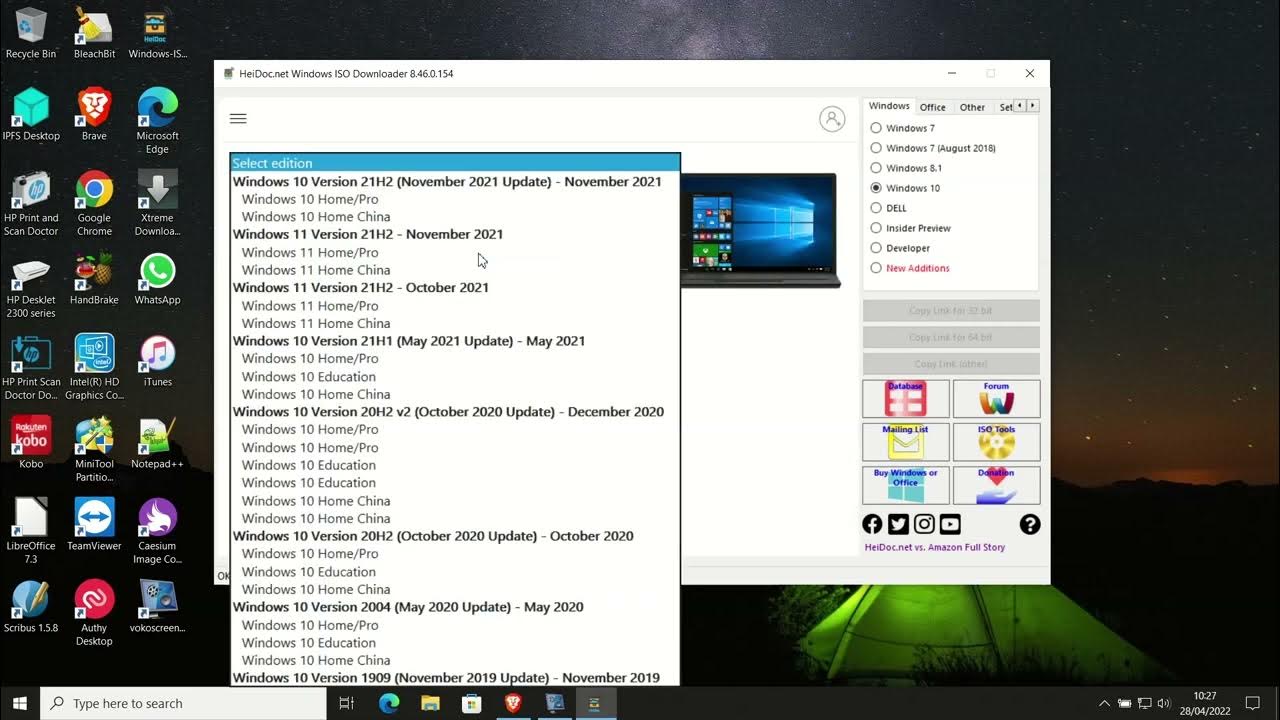The width and height of the screenshot is (1280, 720).
Task: Switch to the Office tab
Action: coord(933,107)
